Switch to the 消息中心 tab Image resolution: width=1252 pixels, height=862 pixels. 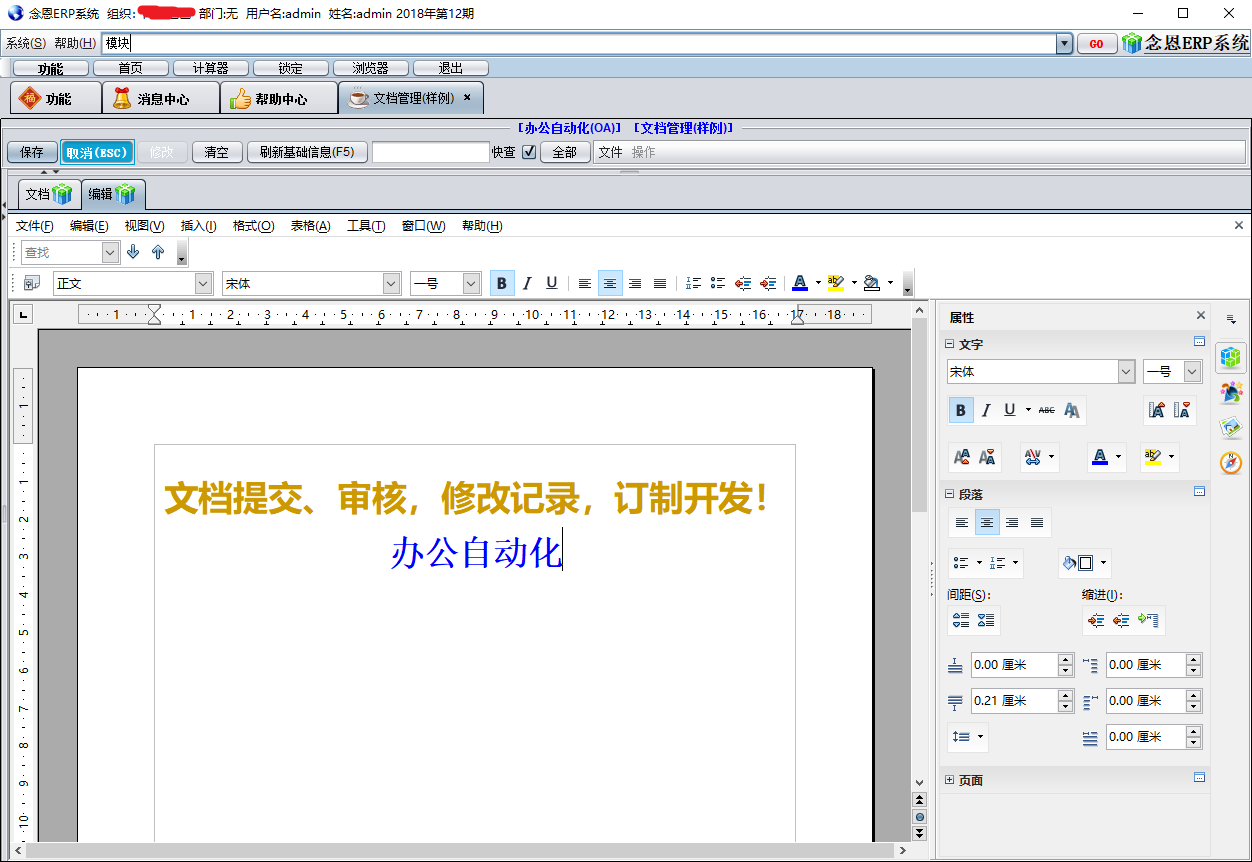(160, 99)
